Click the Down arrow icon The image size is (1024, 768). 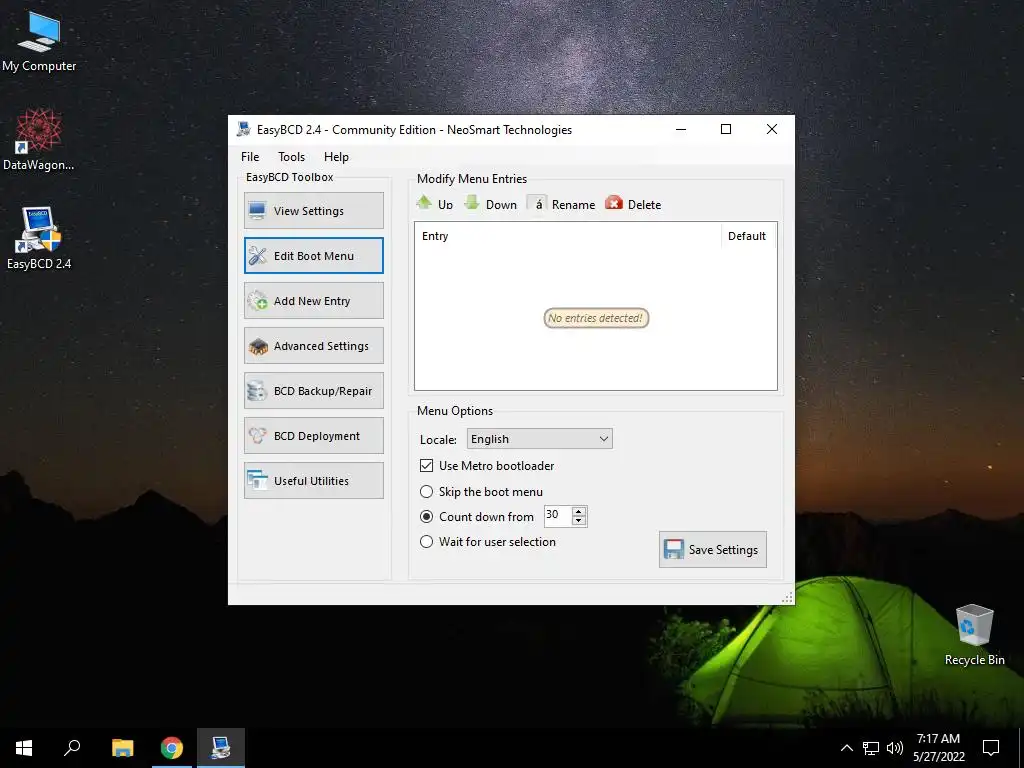pos(472,202)
